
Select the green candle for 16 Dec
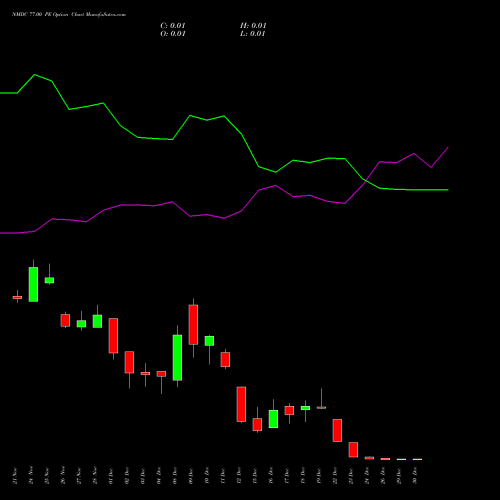273,419
